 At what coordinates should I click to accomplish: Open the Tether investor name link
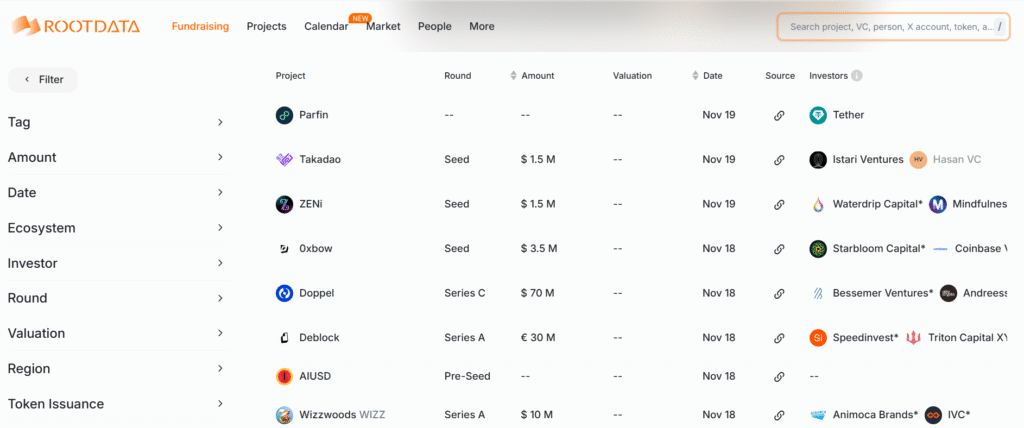848,115
